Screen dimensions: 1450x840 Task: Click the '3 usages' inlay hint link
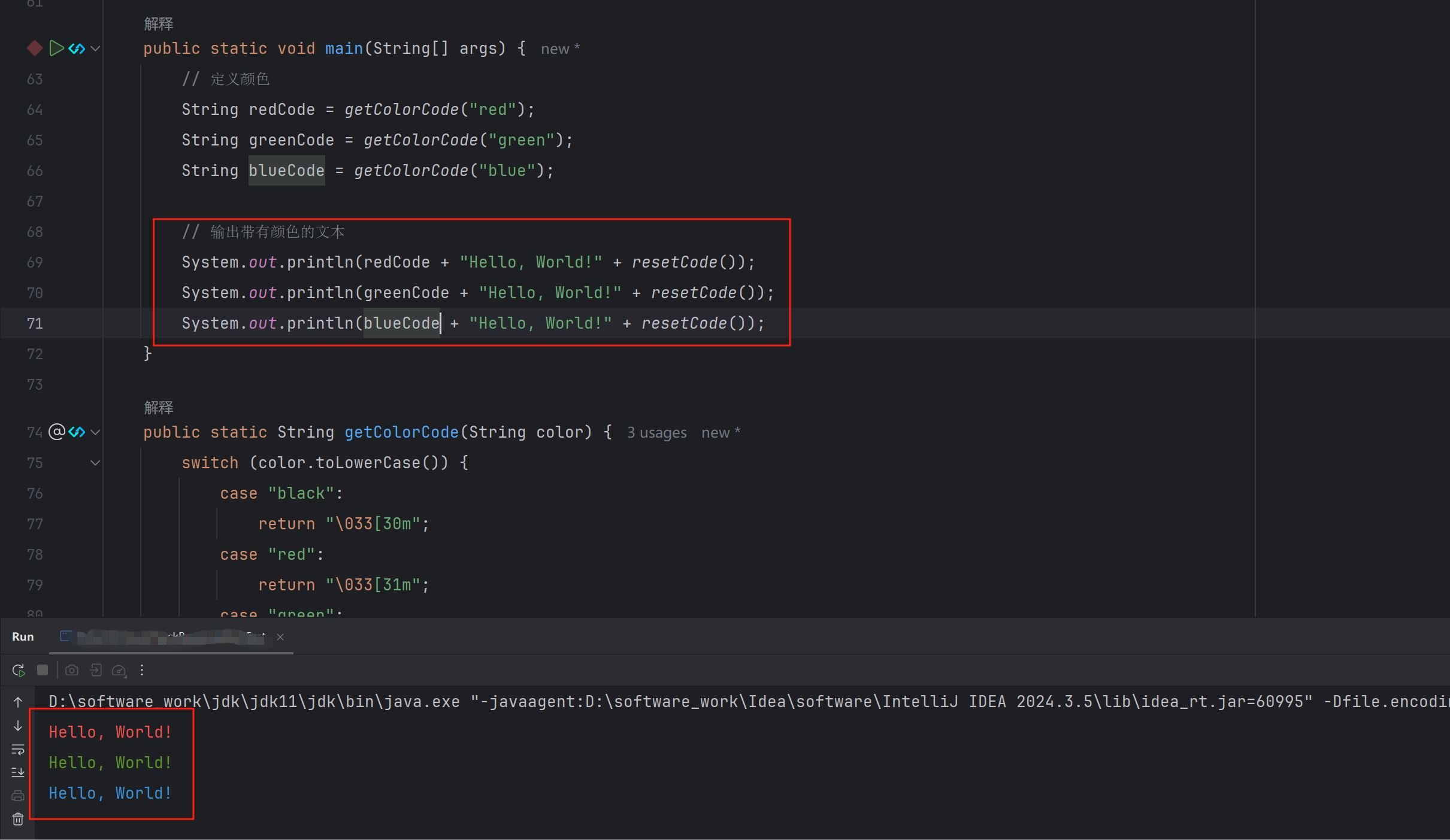pos(656,432)
